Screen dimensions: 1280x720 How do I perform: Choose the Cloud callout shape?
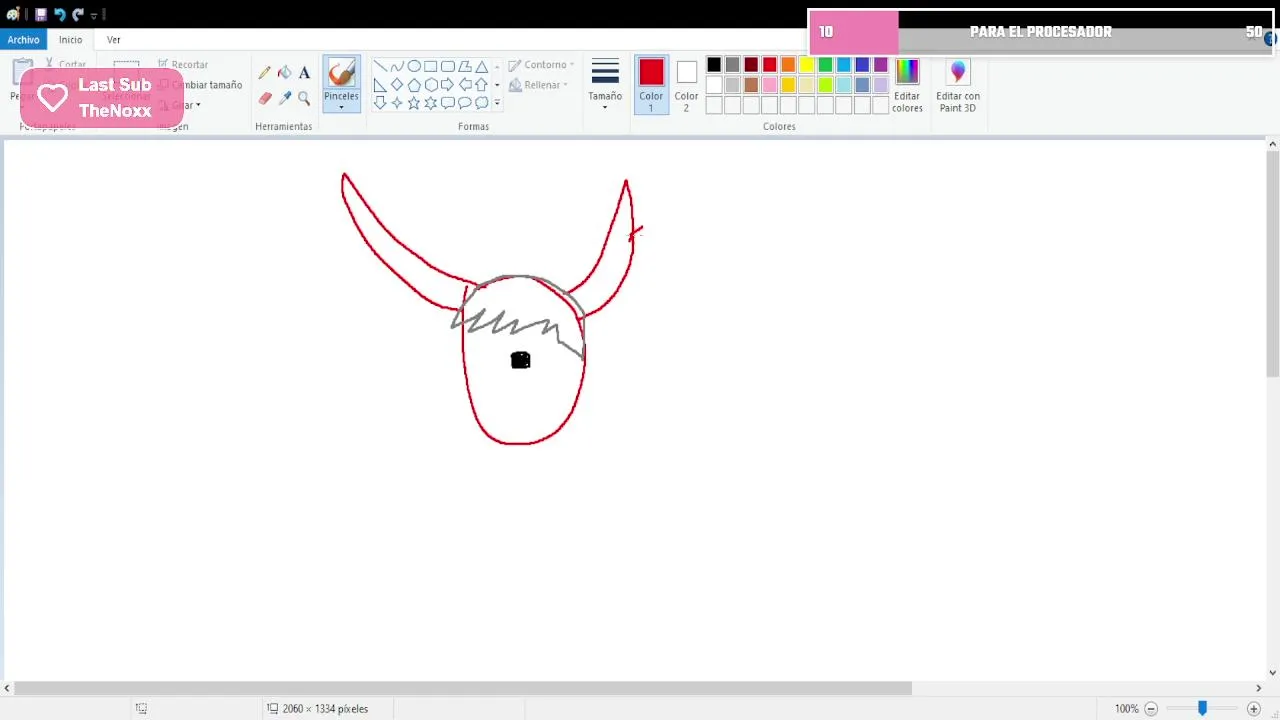pyautogui.click(x=482, y=103)
